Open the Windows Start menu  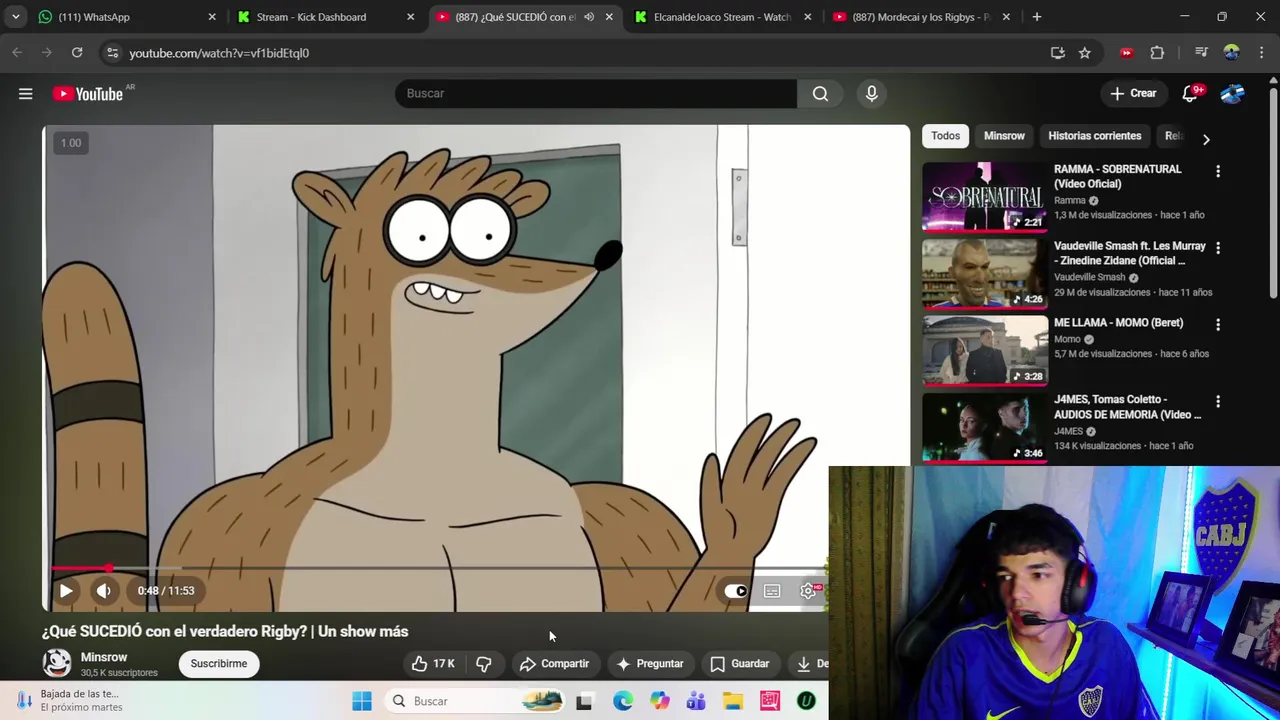(362, 701)
